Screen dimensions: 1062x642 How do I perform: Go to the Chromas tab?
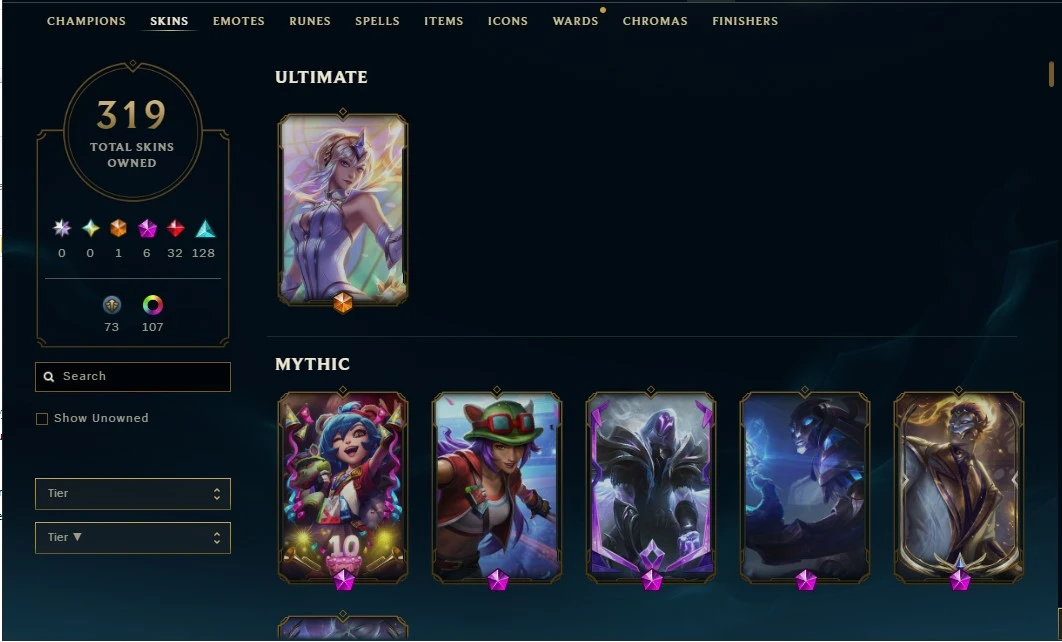coord(655,21)
